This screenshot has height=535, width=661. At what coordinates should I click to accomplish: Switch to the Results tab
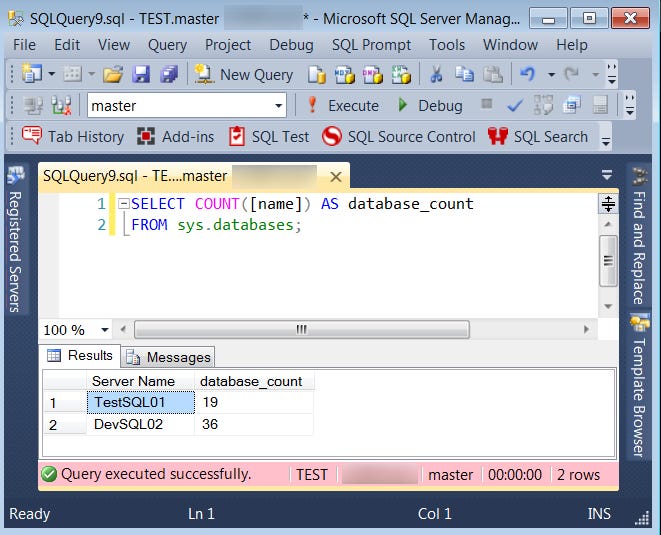click(x=80, y=355)
